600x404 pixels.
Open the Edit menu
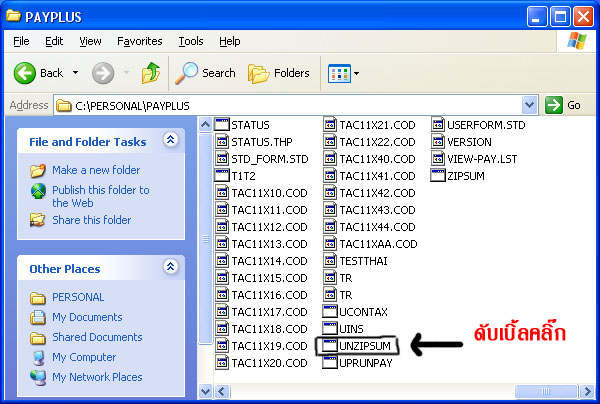click(54, 41)
